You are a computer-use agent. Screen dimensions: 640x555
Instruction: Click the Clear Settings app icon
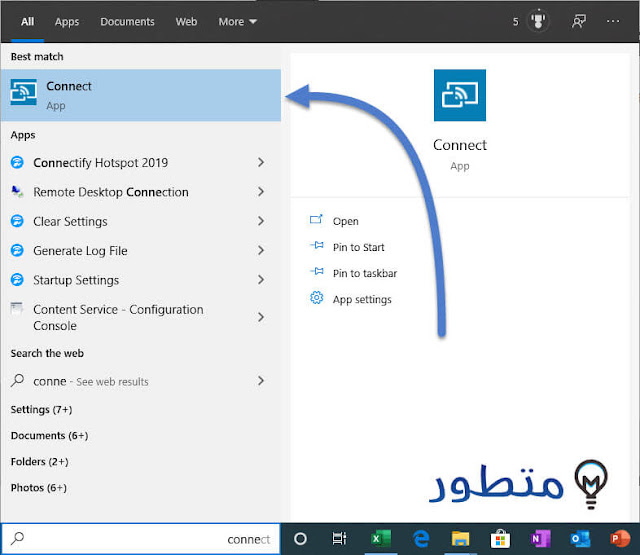coord(17,221)
